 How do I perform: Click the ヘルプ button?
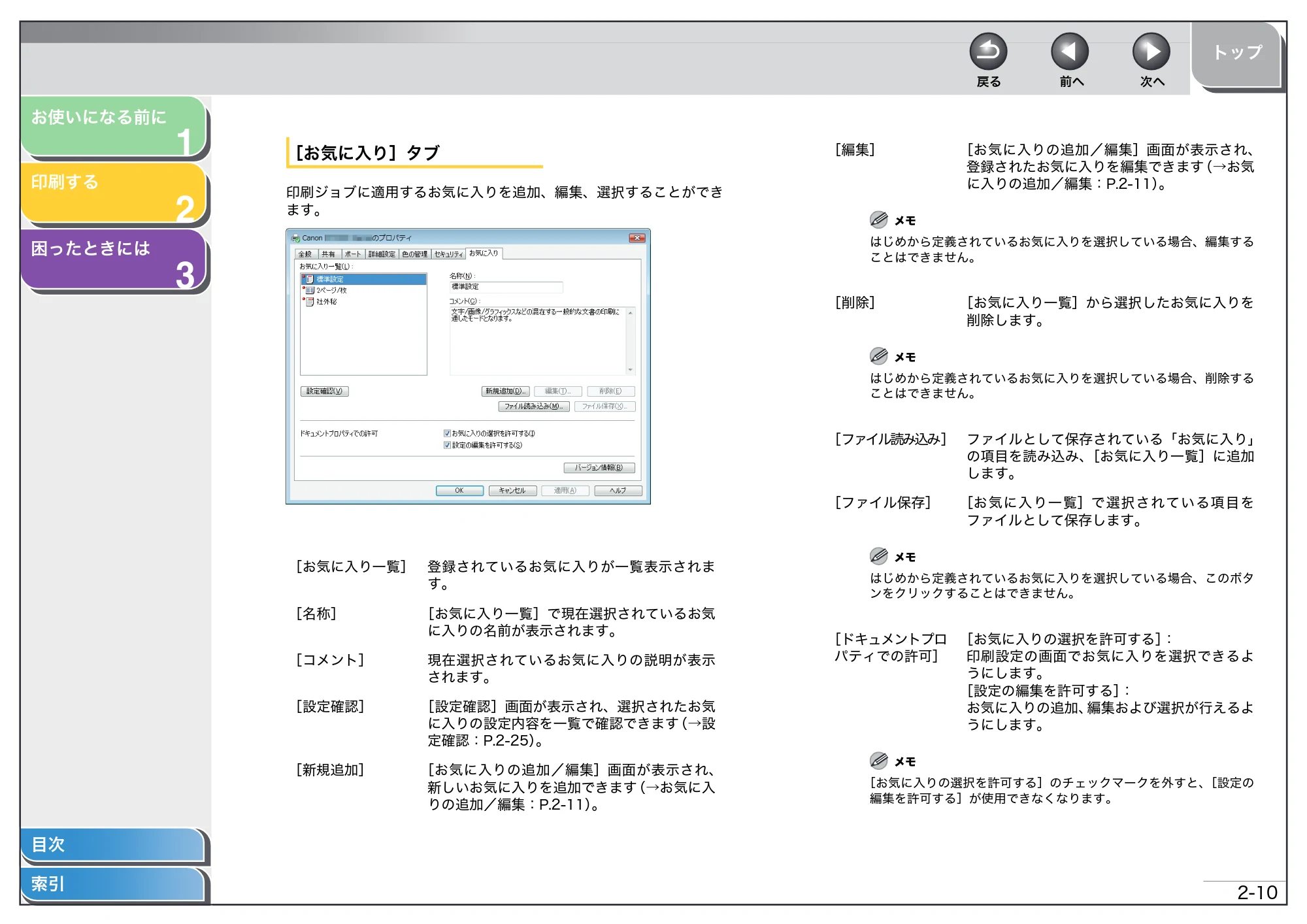(x=618, y=491)
